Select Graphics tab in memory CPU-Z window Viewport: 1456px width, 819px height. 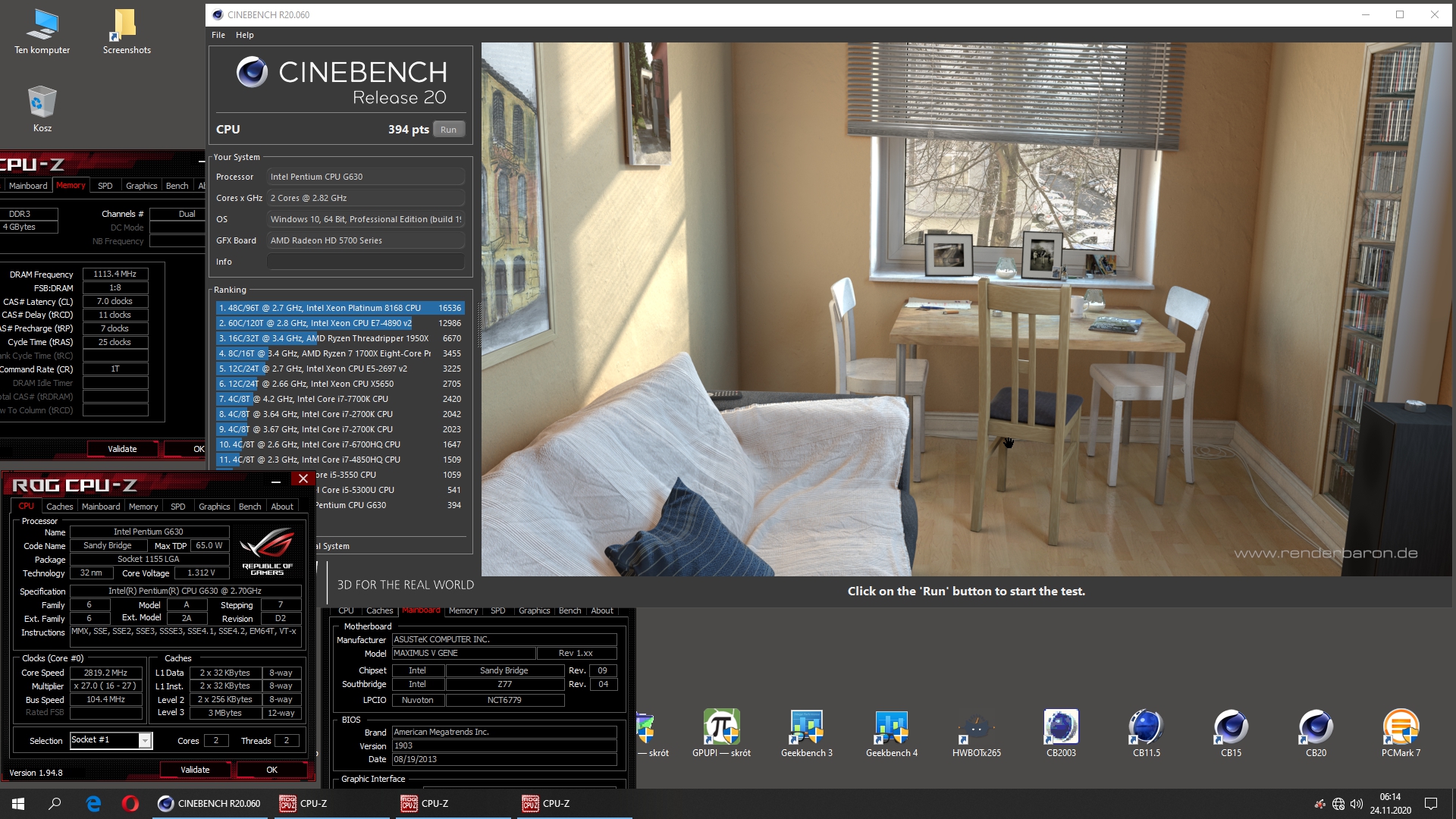point(141,186)
